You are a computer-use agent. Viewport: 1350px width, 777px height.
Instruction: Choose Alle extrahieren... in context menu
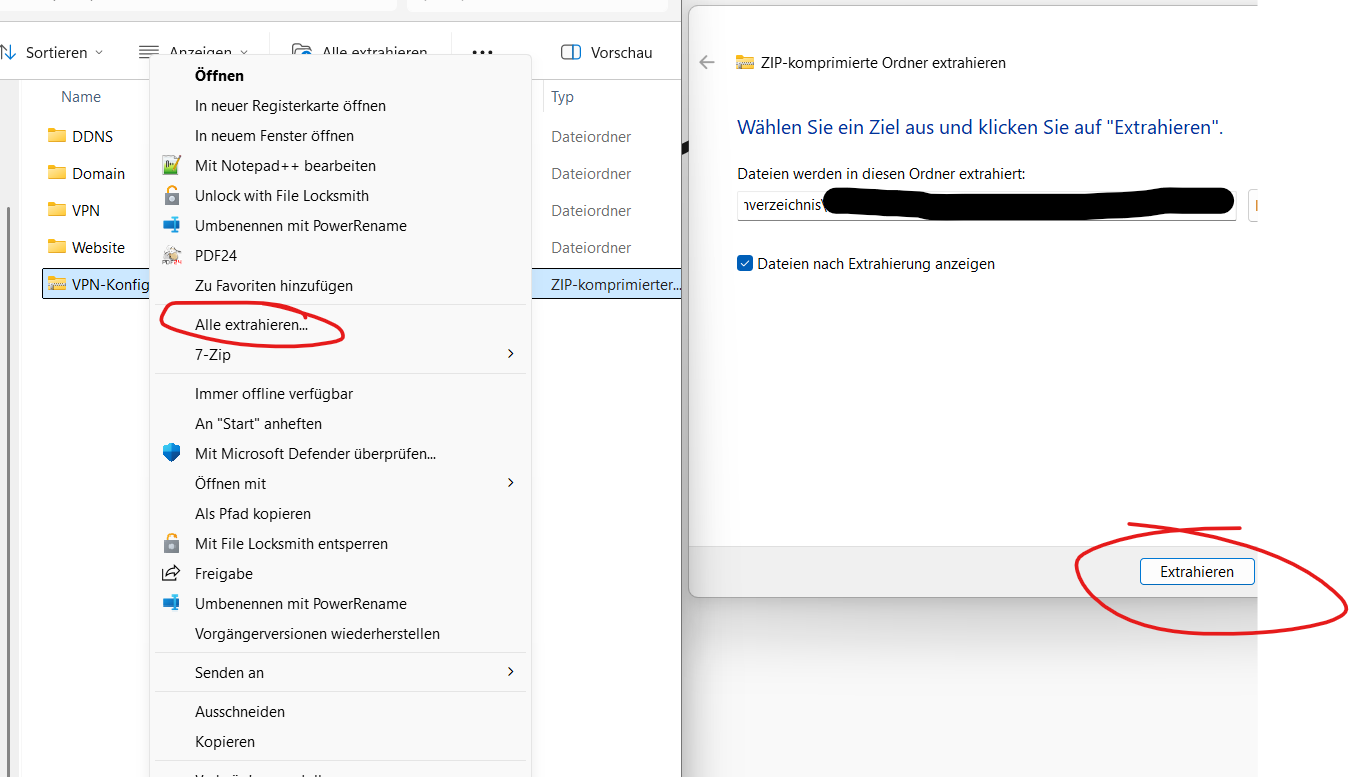tap(340, 325)
